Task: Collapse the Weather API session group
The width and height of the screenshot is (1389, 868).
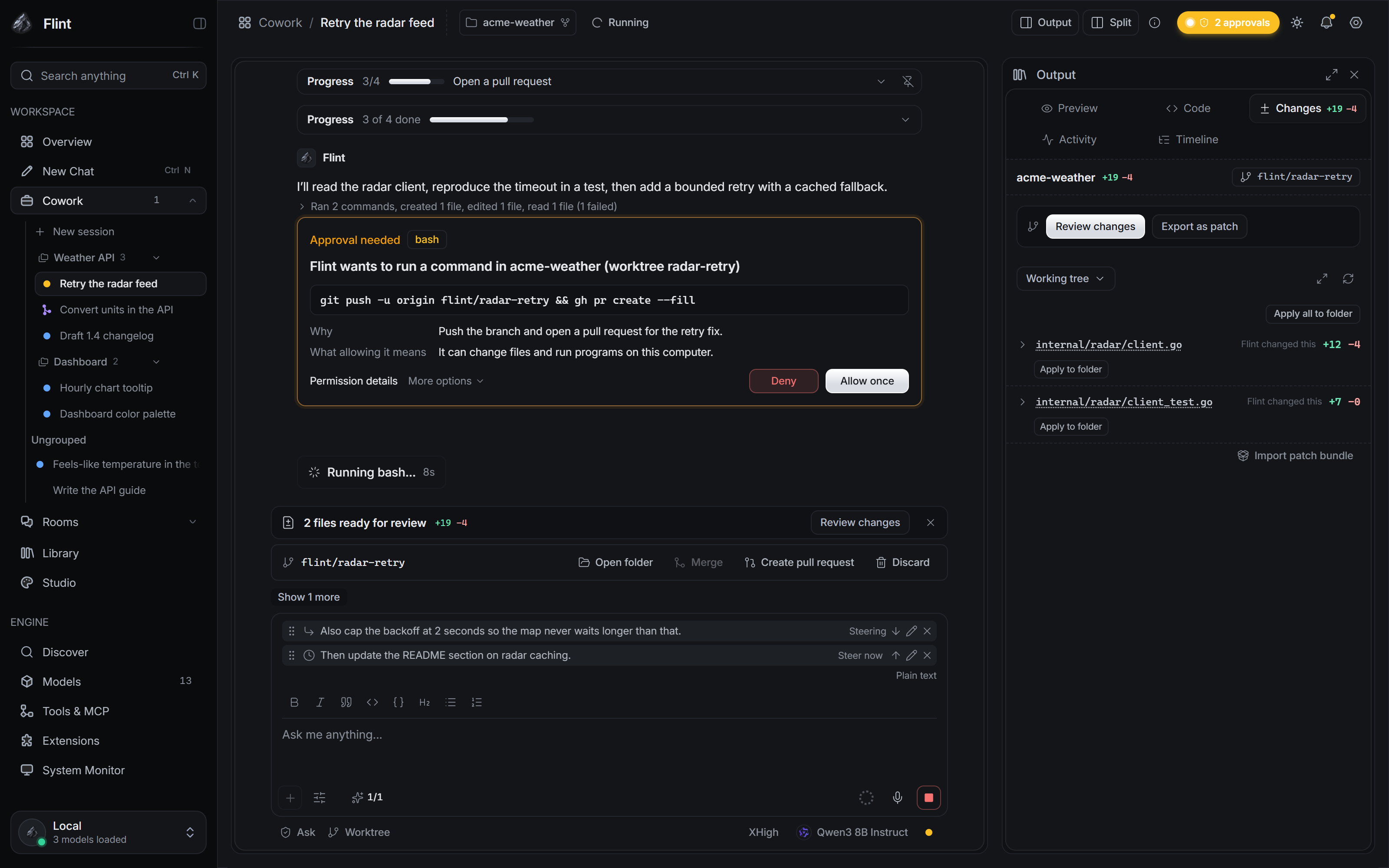Action: tap(156, 258)
